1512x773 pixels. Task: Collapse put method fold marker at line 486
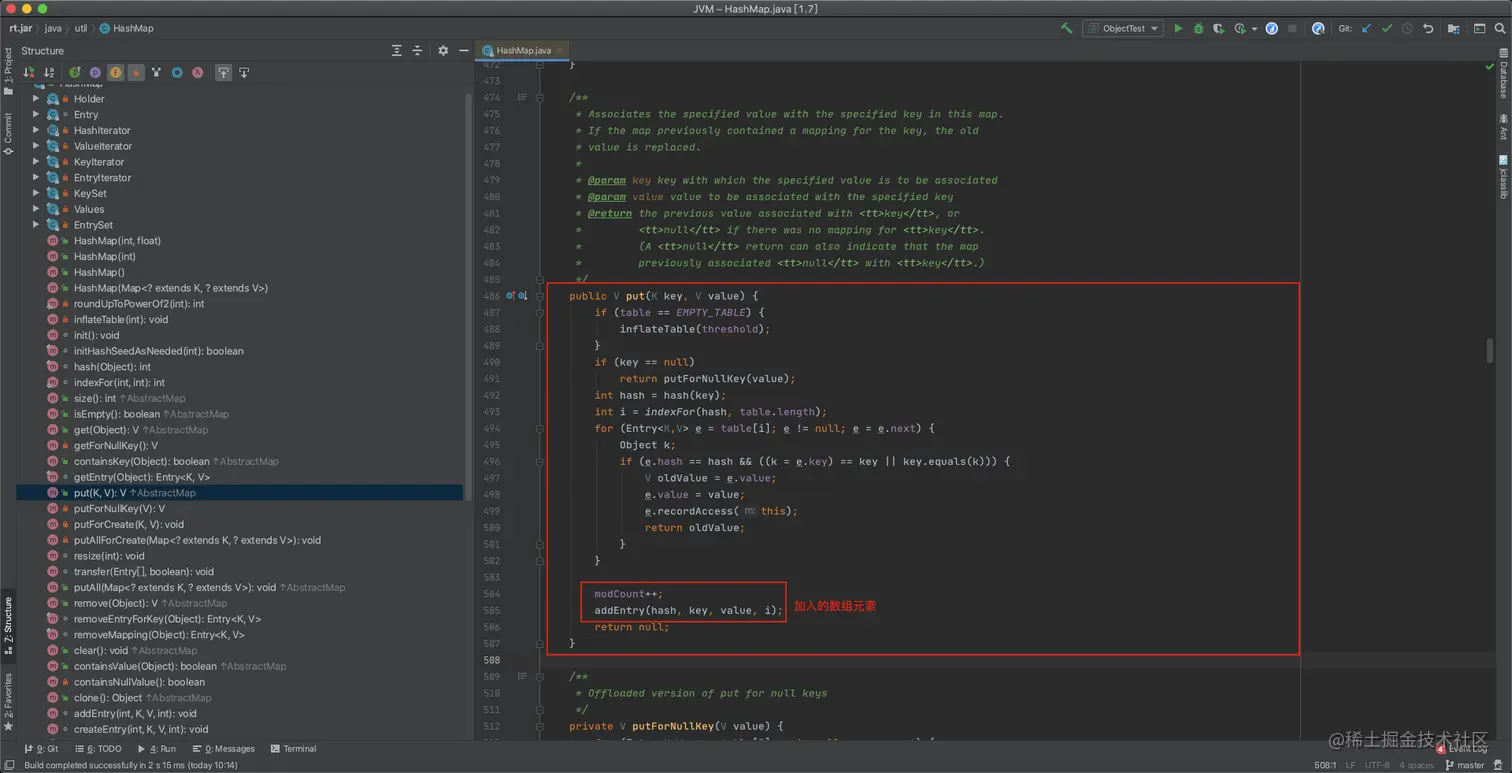[541, 296]
